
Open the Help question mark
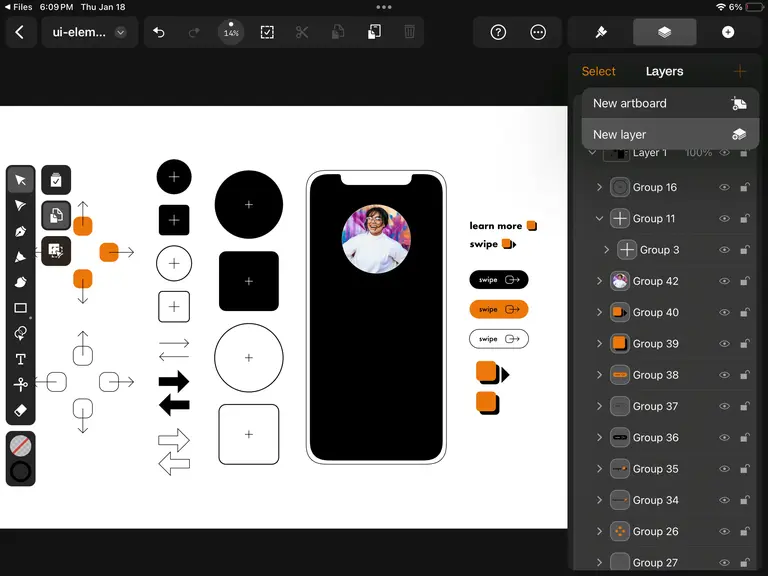(498, 32)
